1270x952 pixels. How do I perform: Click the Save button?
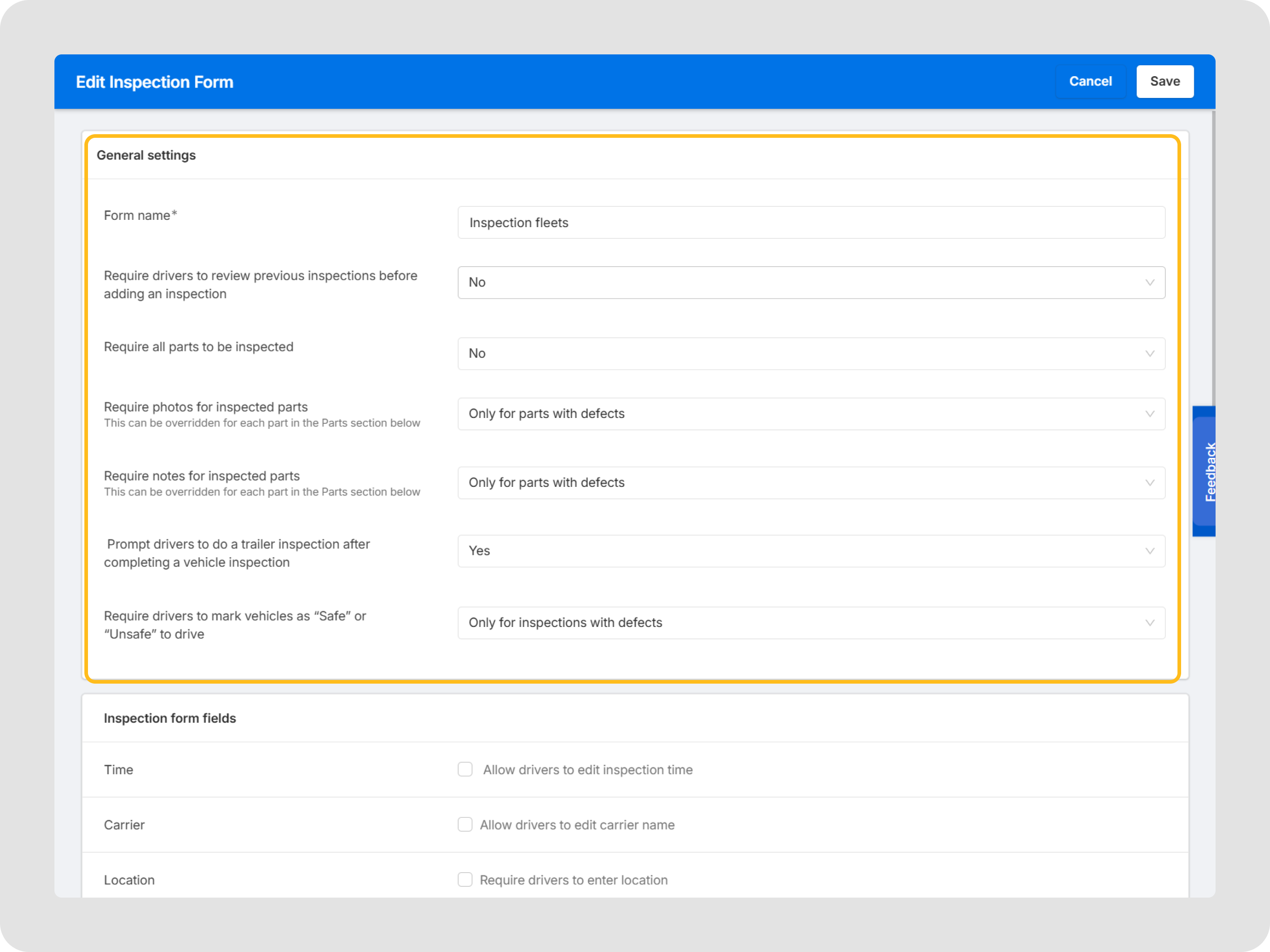click(1164, 82)
